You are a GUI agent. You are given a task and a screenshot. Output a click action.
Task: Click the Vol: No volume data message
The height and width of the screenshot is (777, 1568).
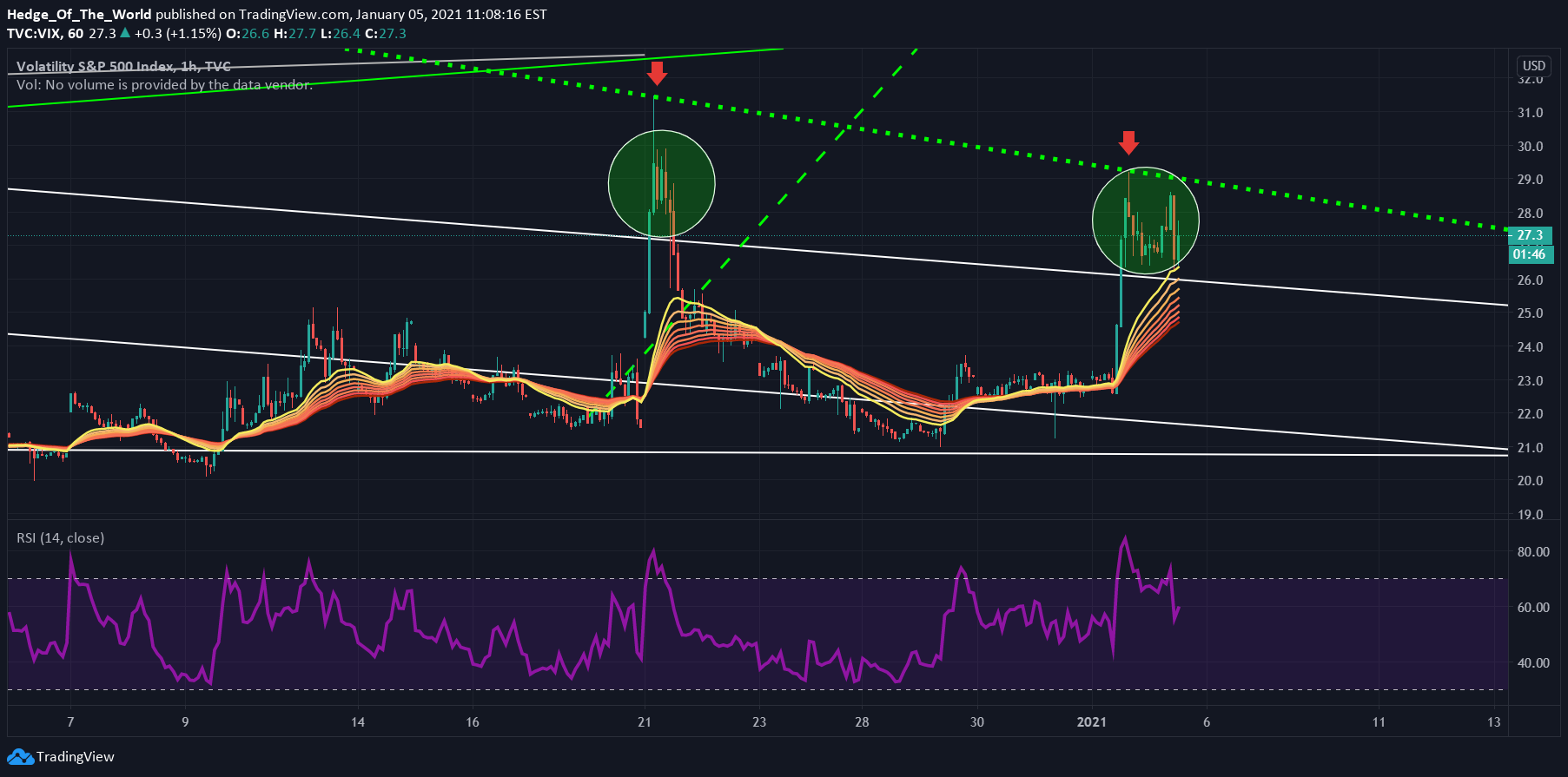[164, 85]
